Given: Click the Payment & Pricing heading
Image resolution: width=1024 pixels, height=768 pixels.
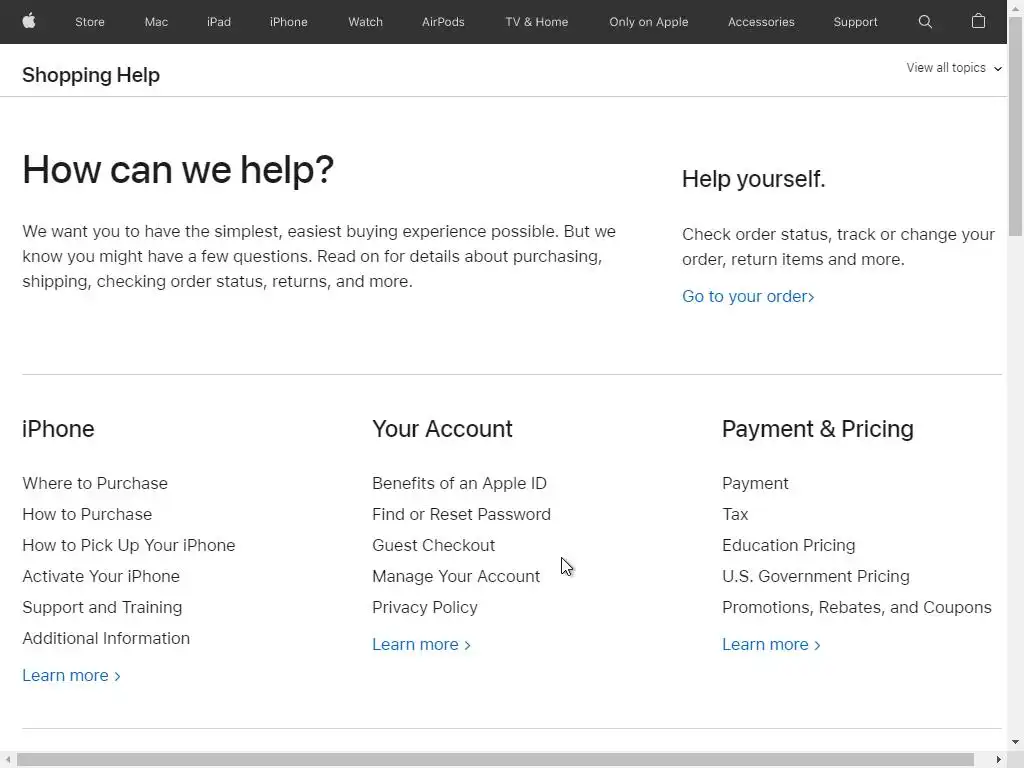Looking at the screenshot, I should tap(818, 429).
